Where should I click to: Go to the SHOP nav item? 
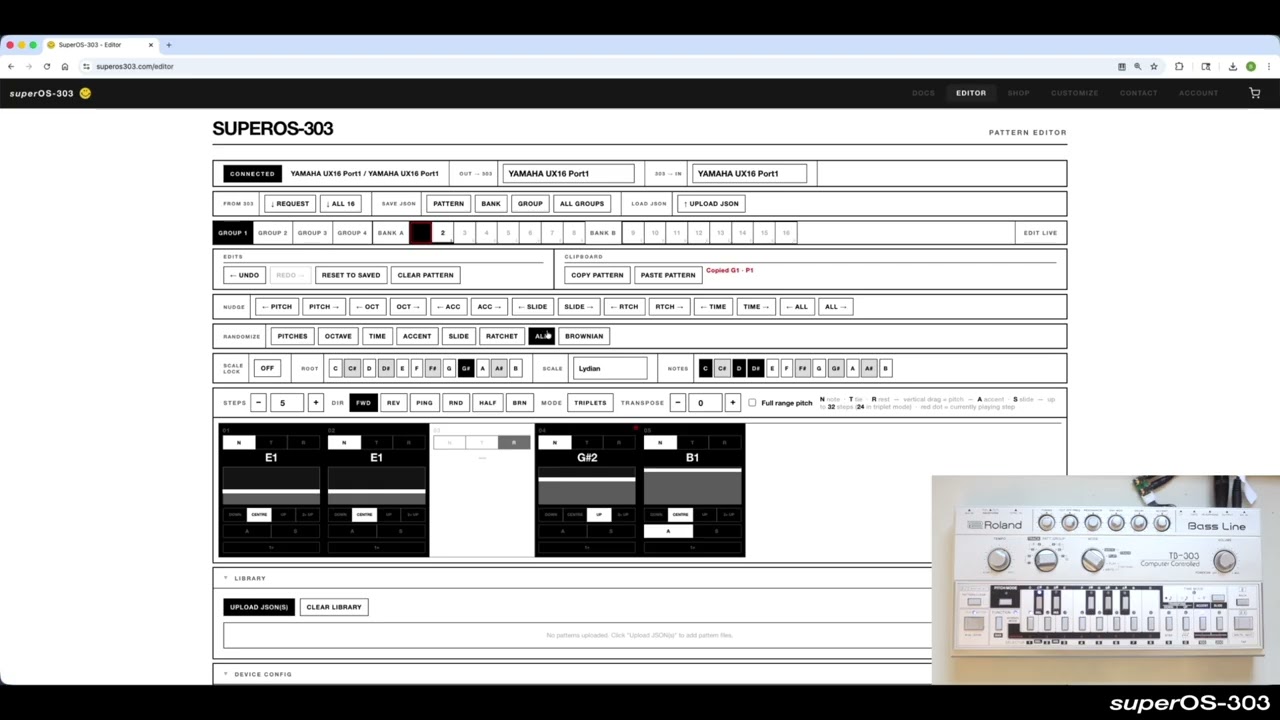click(1018, 93)
